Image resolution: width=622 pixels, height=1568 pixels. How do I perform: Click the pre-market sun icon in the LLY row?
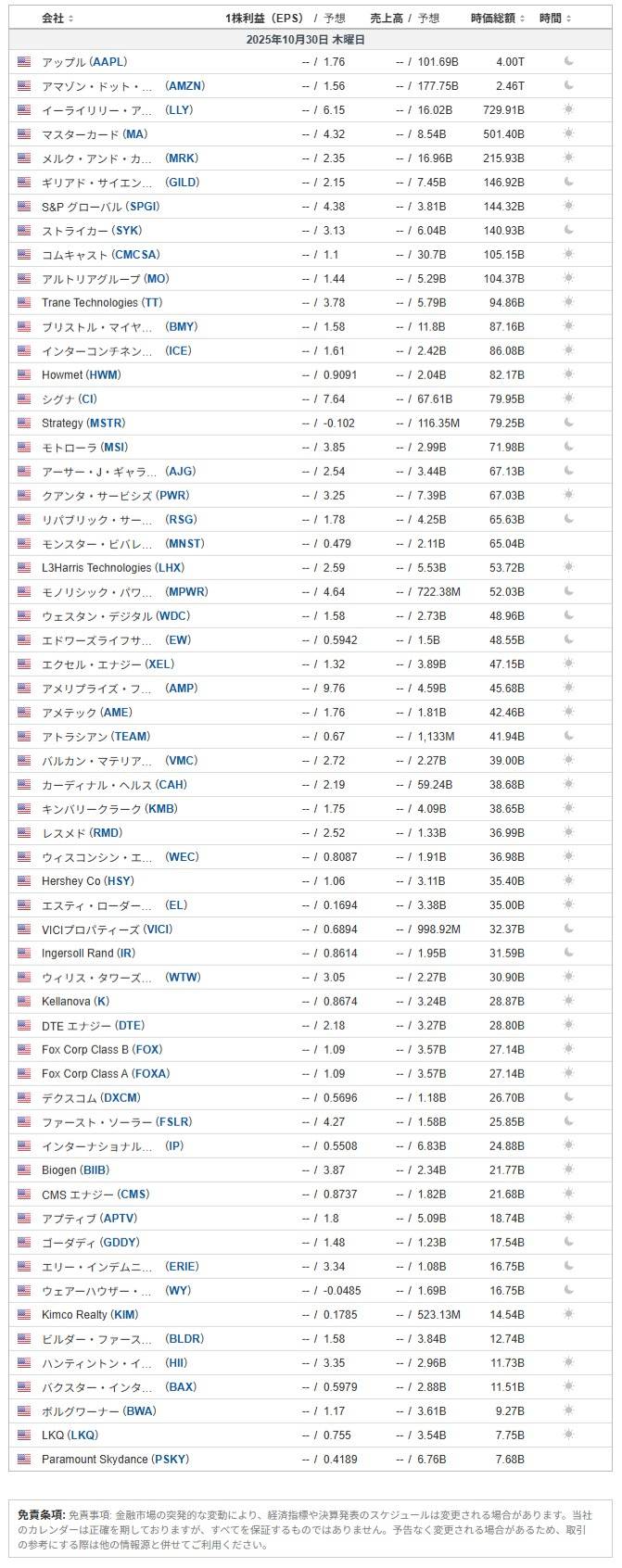tap(568, 110)
